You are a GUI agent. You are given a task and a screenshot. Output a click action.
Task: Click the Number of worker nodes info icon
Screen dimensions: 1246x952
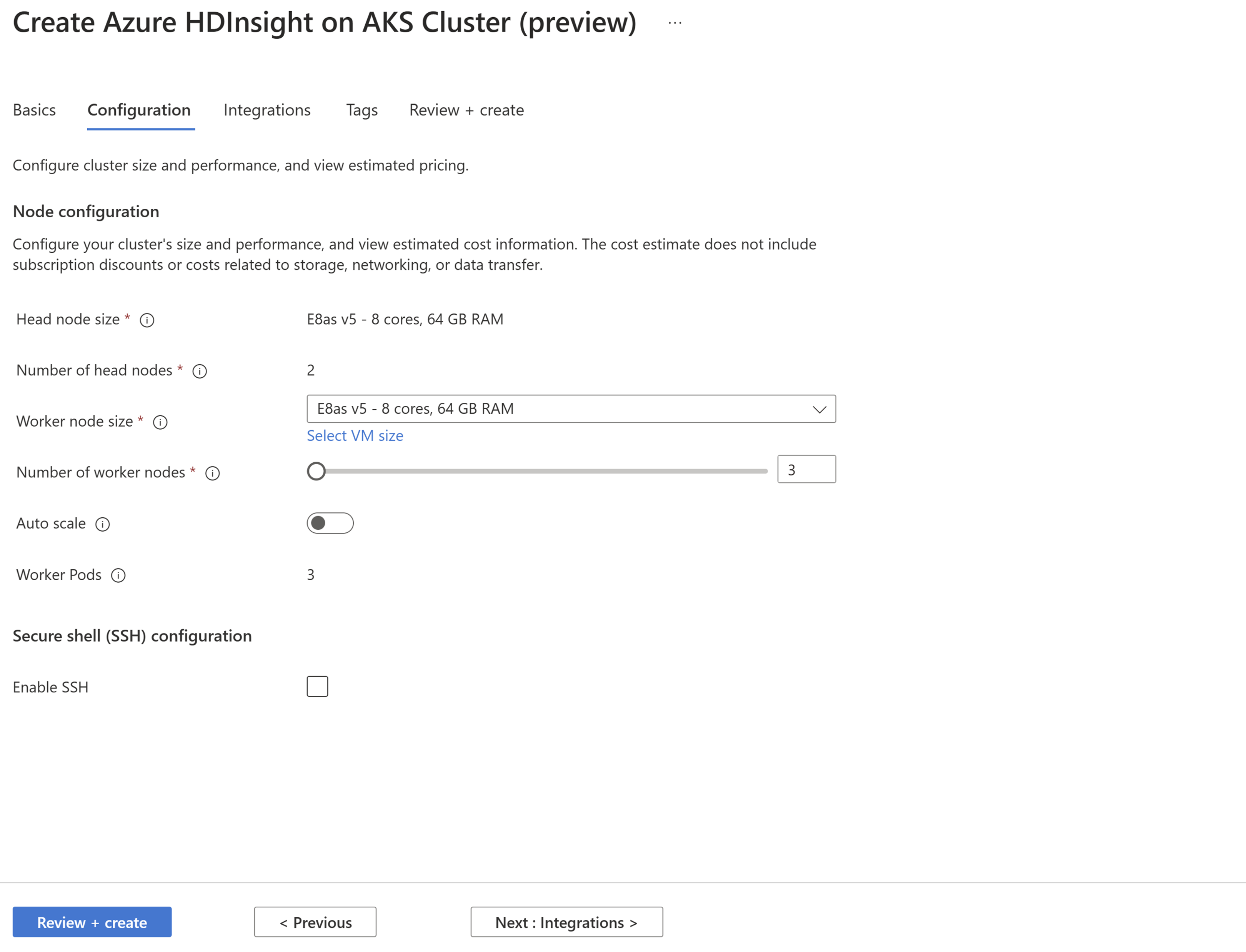coord(213,472)
